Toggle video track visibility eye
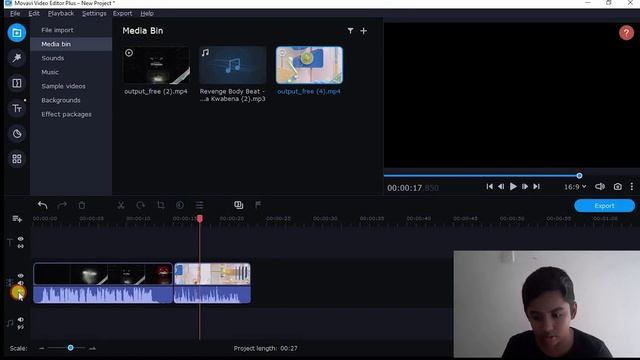This screenshot has width=640, height=360. click(20, 276)
